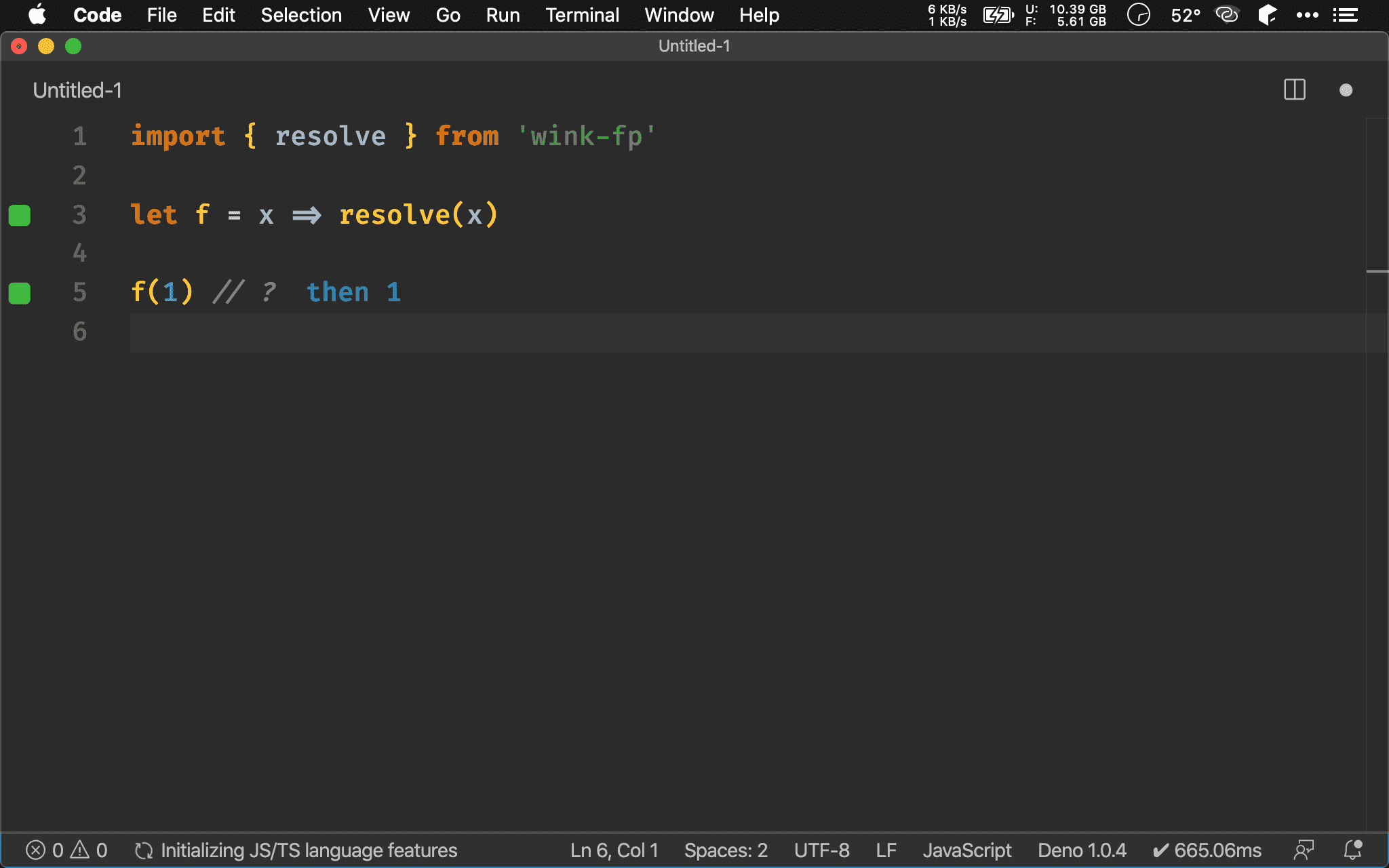Click the unsaved changes dot icon
Viewport: 1389px width, 868px height.
[1346, 90]
